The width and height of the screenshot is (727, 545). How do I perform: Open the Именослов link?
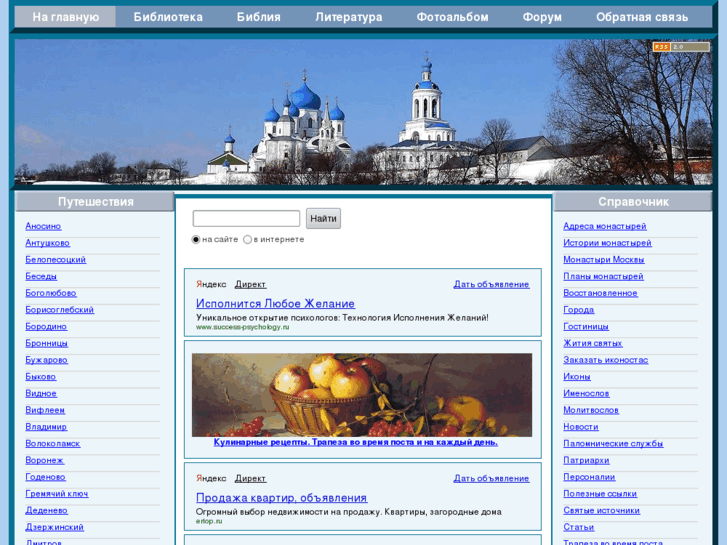tap(586, 393)
